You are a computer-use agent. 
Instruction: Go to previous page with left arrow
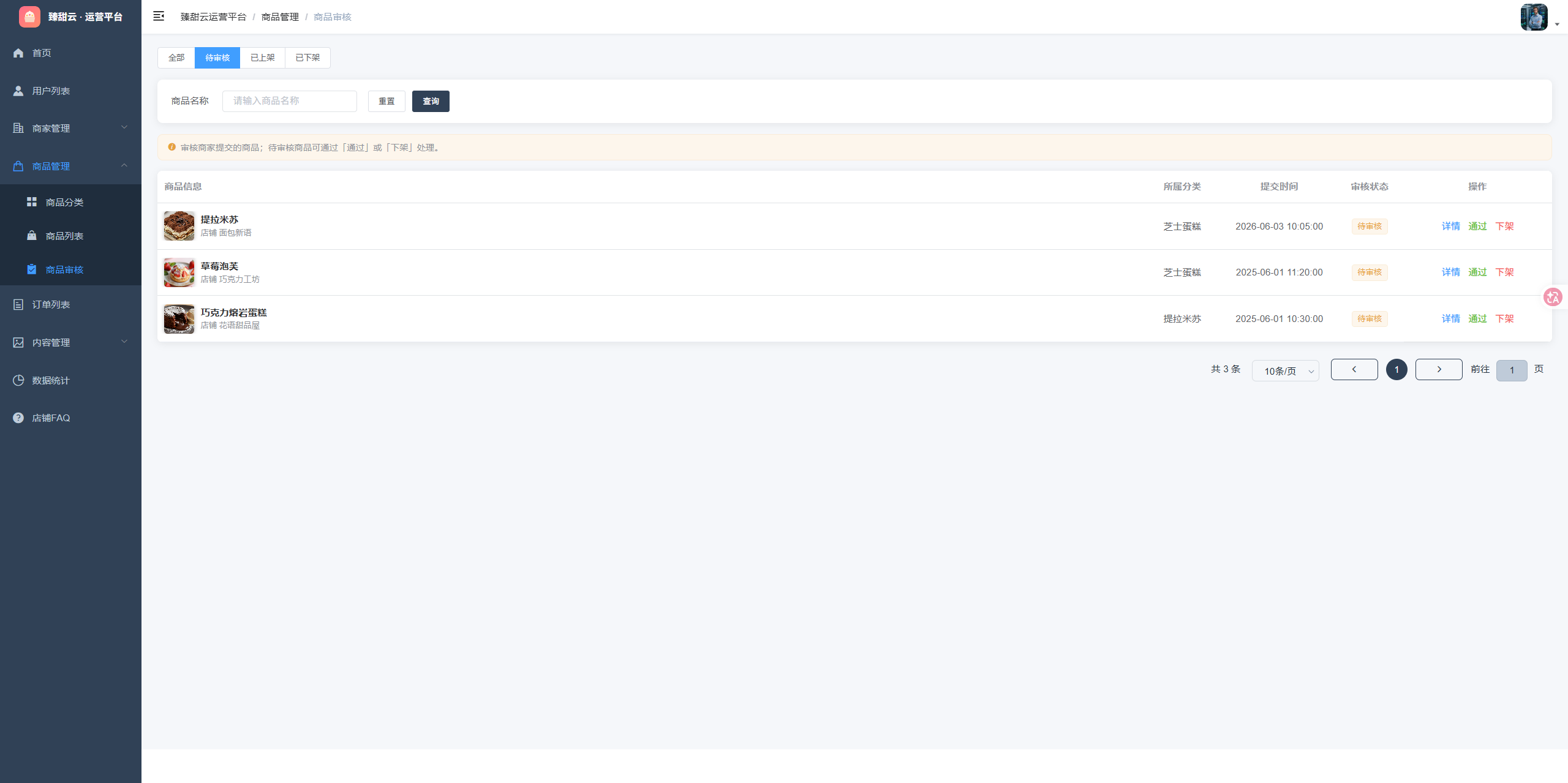1354,369
